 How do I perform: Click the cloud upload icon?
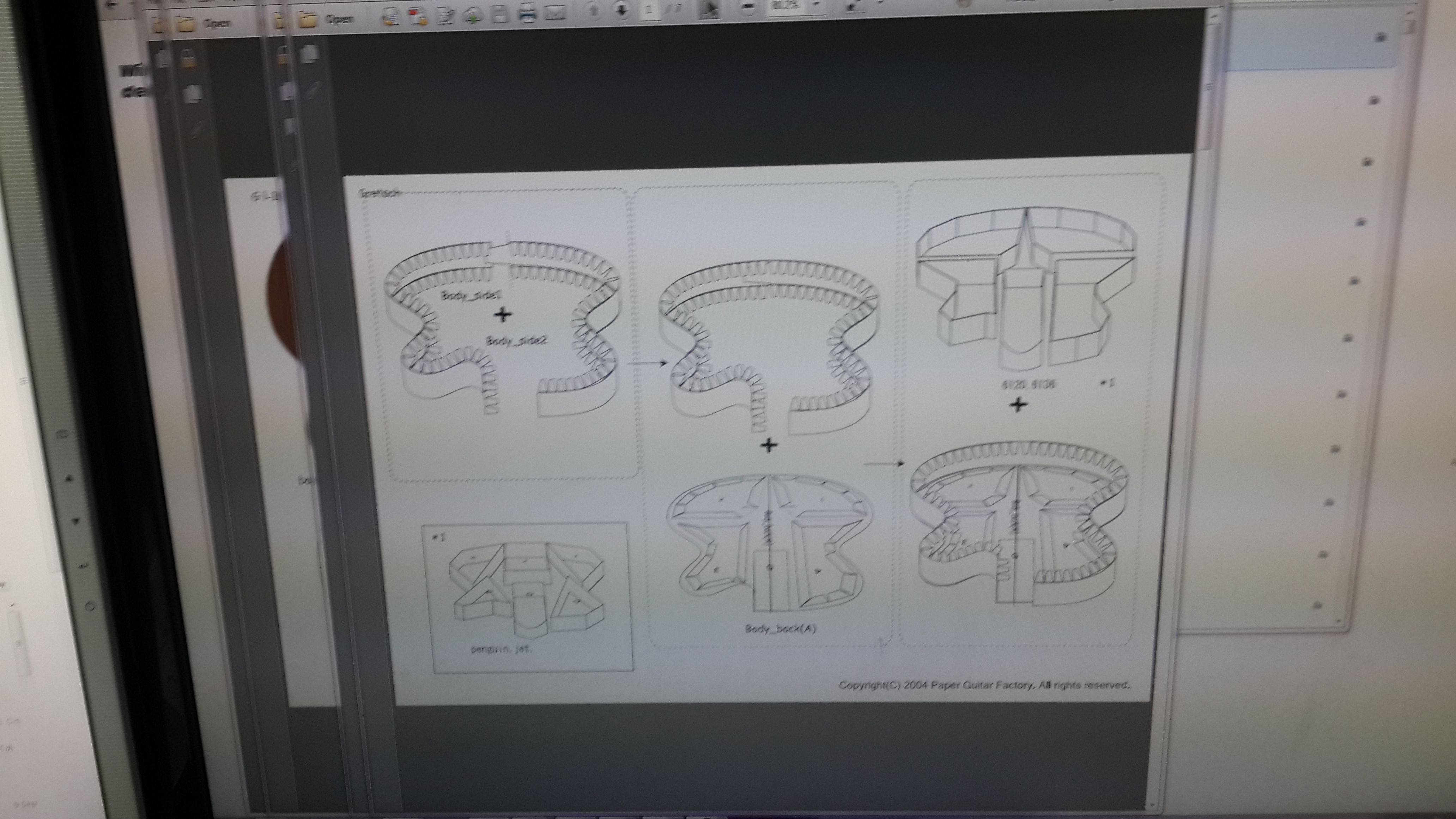pyautogui.click(x=473, y=16)
